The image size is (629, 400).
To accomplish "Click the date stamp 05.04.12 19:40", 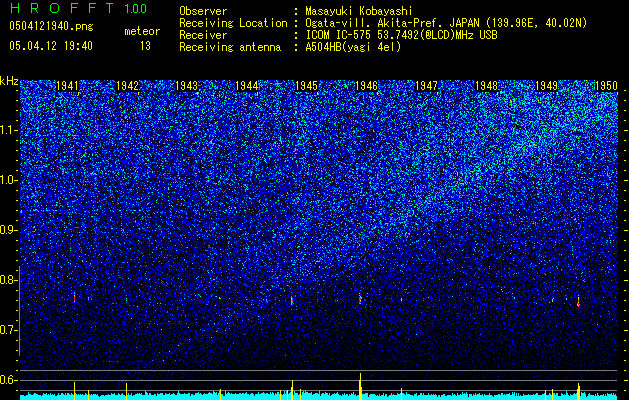I will coord(51,46).
